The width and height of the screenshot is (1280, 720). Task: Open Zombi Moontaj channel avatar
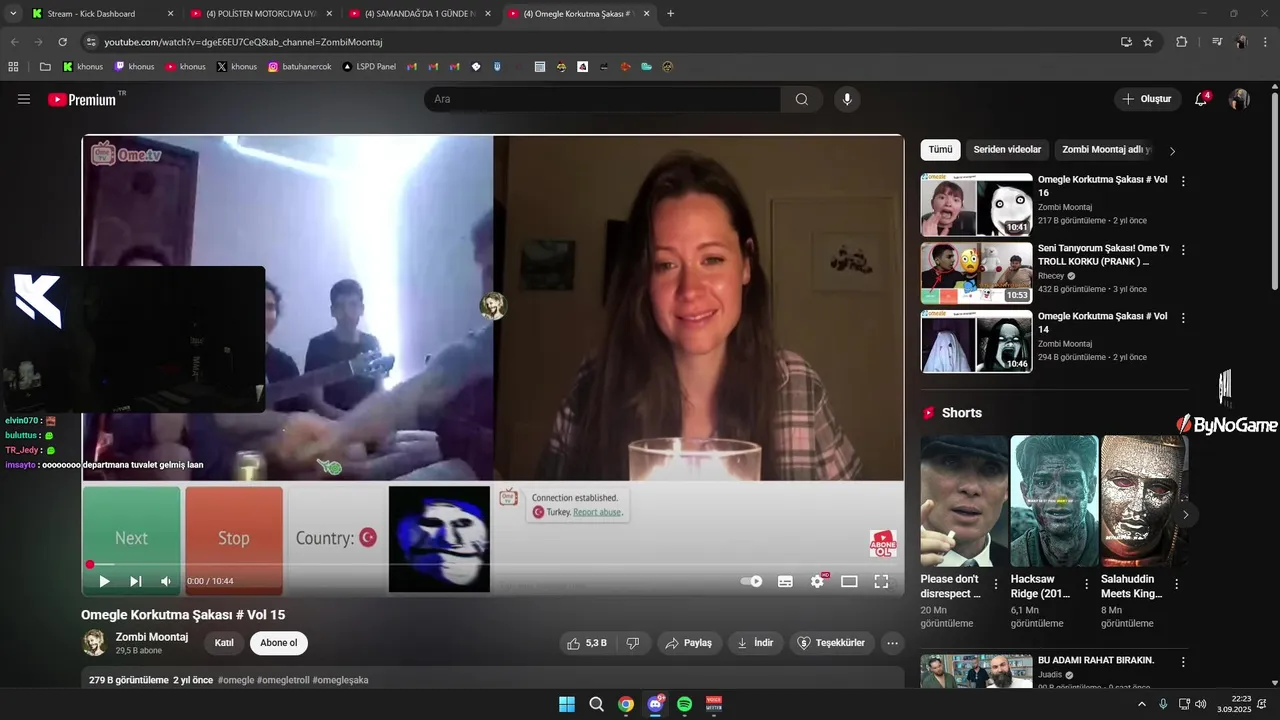[94, 643]
